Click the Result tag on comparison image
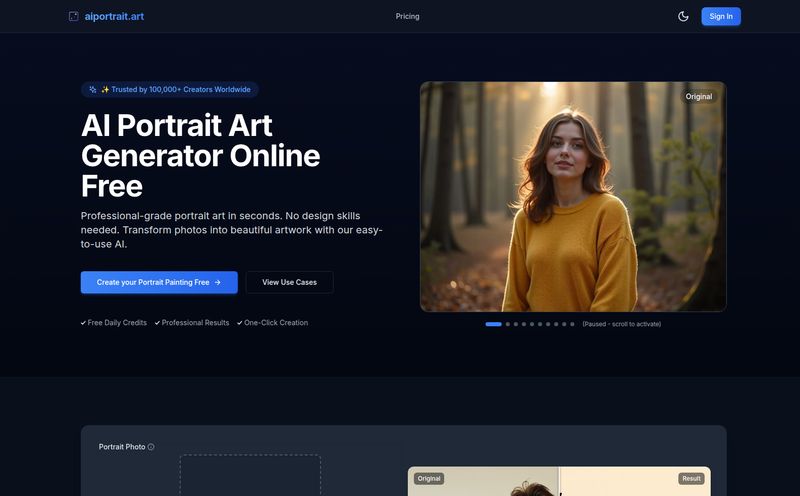800x496 pixels. pos(691,479)
